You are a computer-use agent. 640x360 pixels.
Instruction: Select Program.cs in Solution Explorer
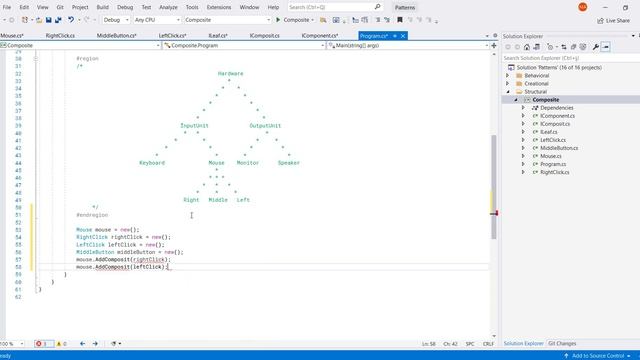553,164
